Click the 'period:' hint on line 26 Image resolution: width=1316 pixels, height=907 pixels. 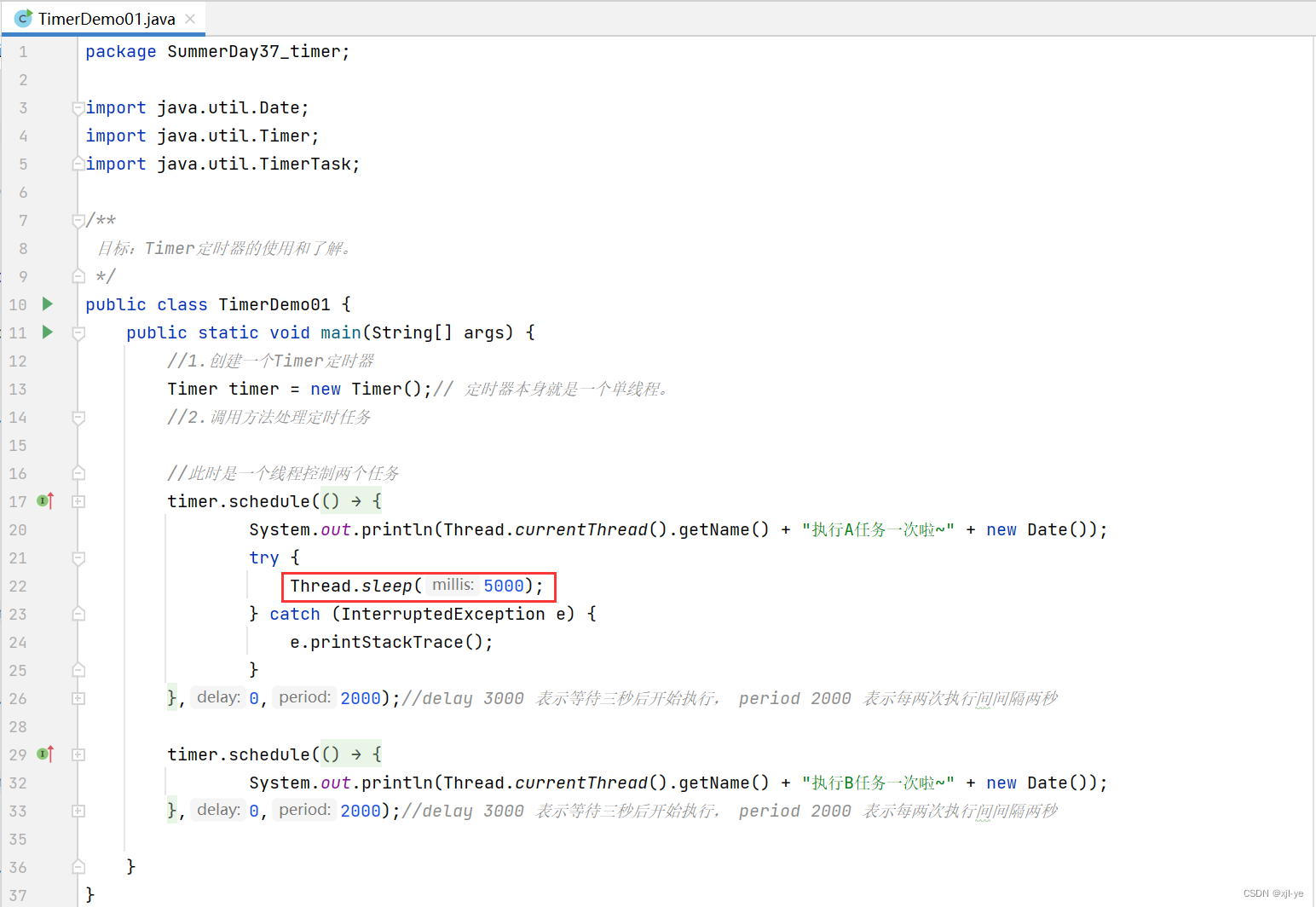(304, 697)
